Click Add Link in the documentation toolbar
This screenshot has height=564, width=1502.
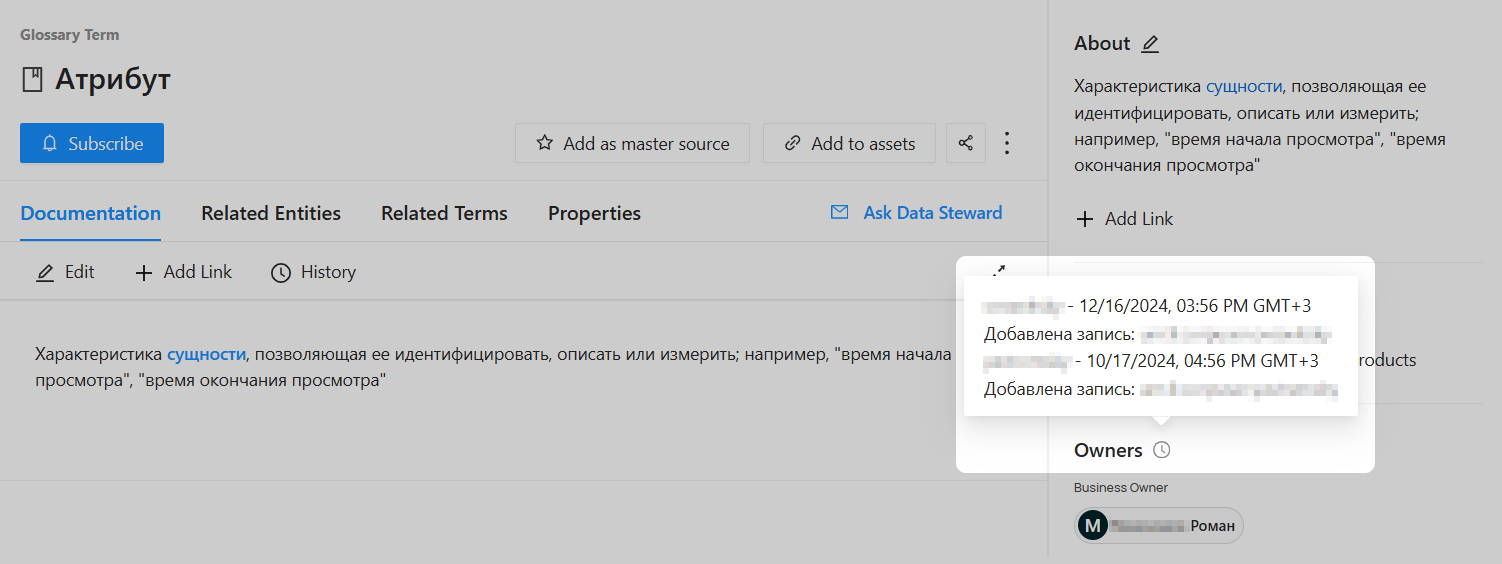(184, 272)
